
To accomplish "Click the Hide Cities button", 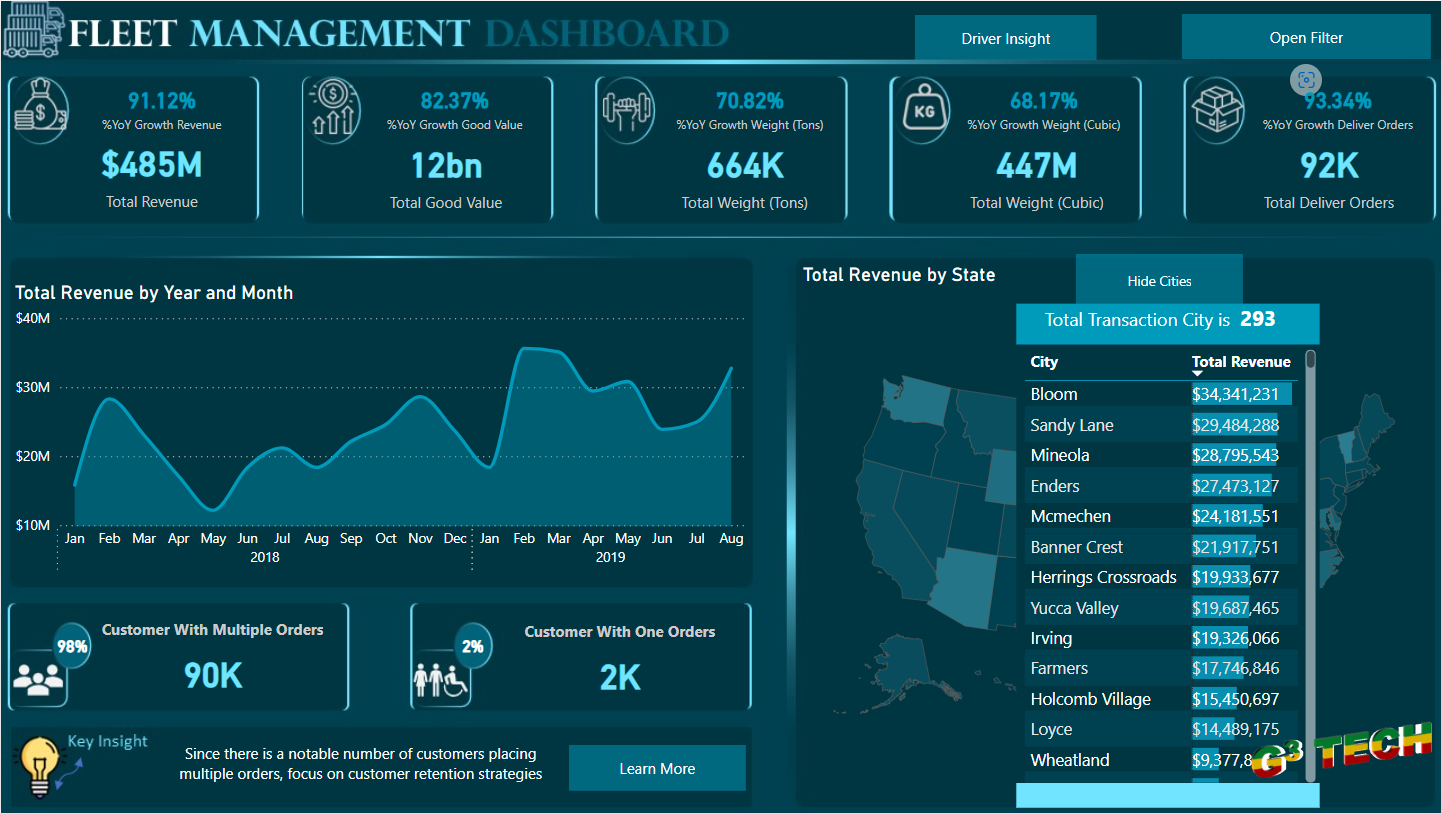I will point(1159,280).
